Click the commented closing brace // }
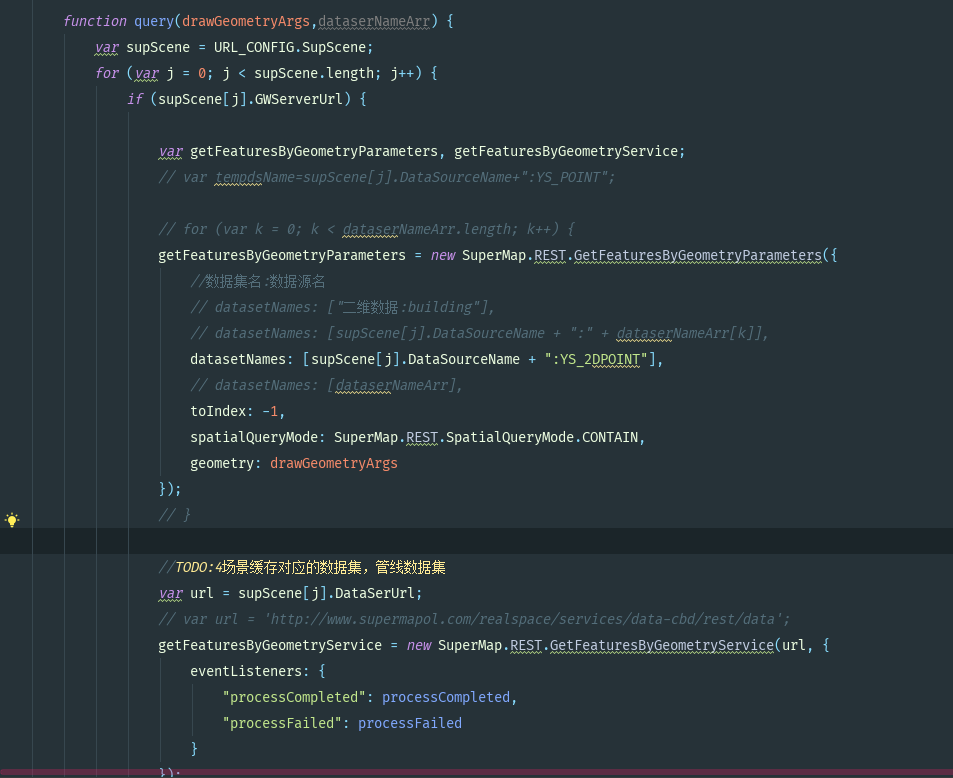The width and height of the screenshot is (953, 778). (x=174, y=515)
